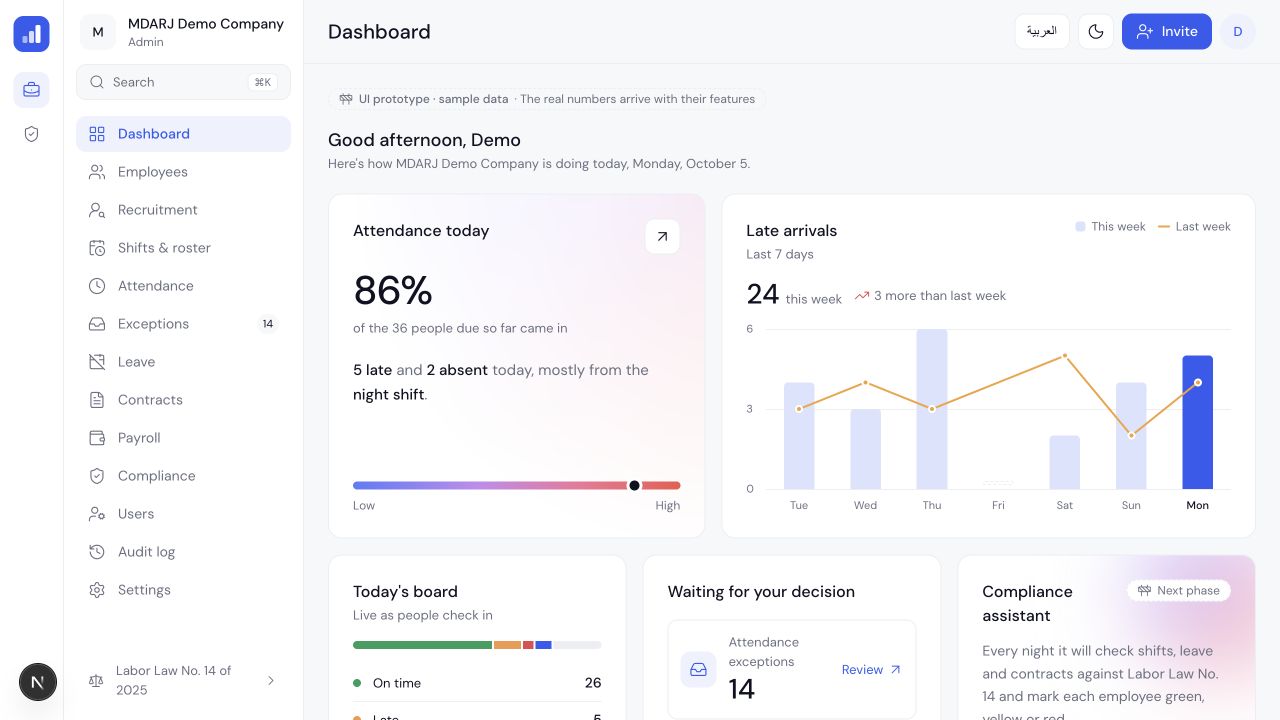This screenshot has height=720, width=1280.
Task: Open the briefcase workspace icon in the rail
Action: 31,90
